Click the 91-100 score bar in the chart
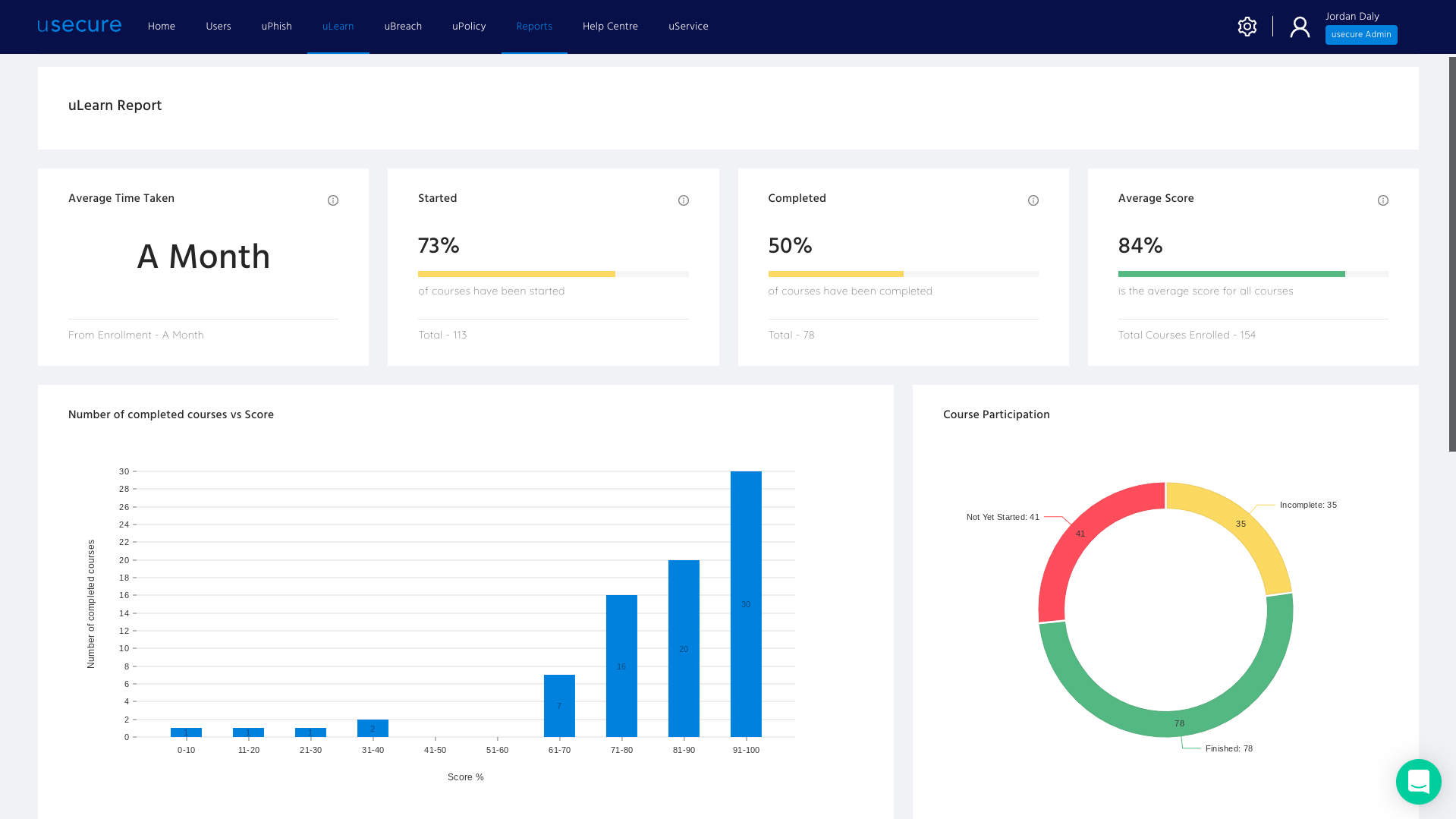1456x819 pixels. point(745,603)
